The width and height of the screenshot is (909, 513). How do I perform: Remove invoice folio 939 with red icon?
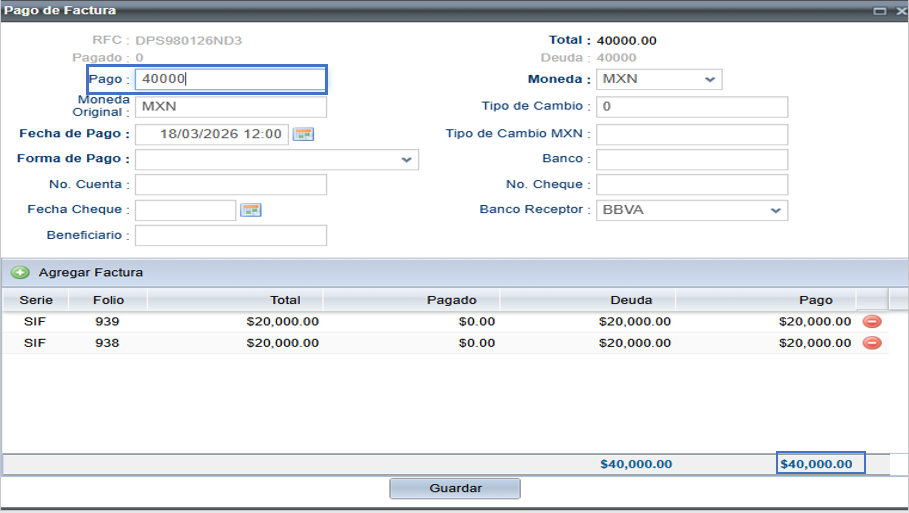pos(872,322)
